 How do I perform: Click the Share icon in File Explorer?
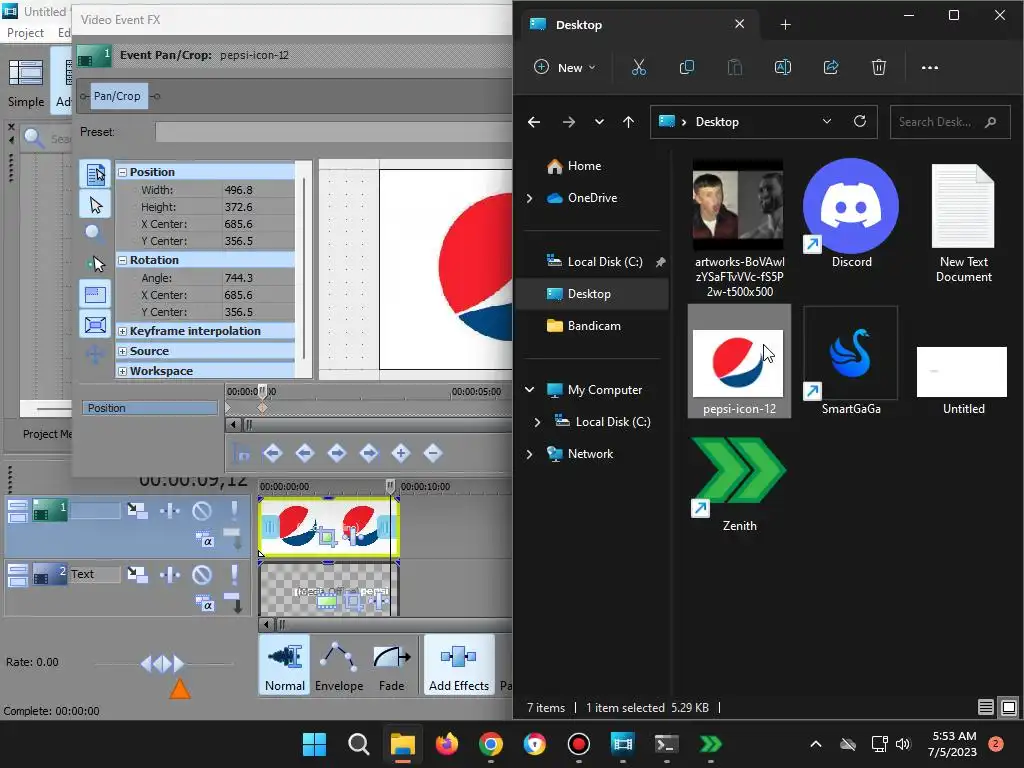point(831,67)
